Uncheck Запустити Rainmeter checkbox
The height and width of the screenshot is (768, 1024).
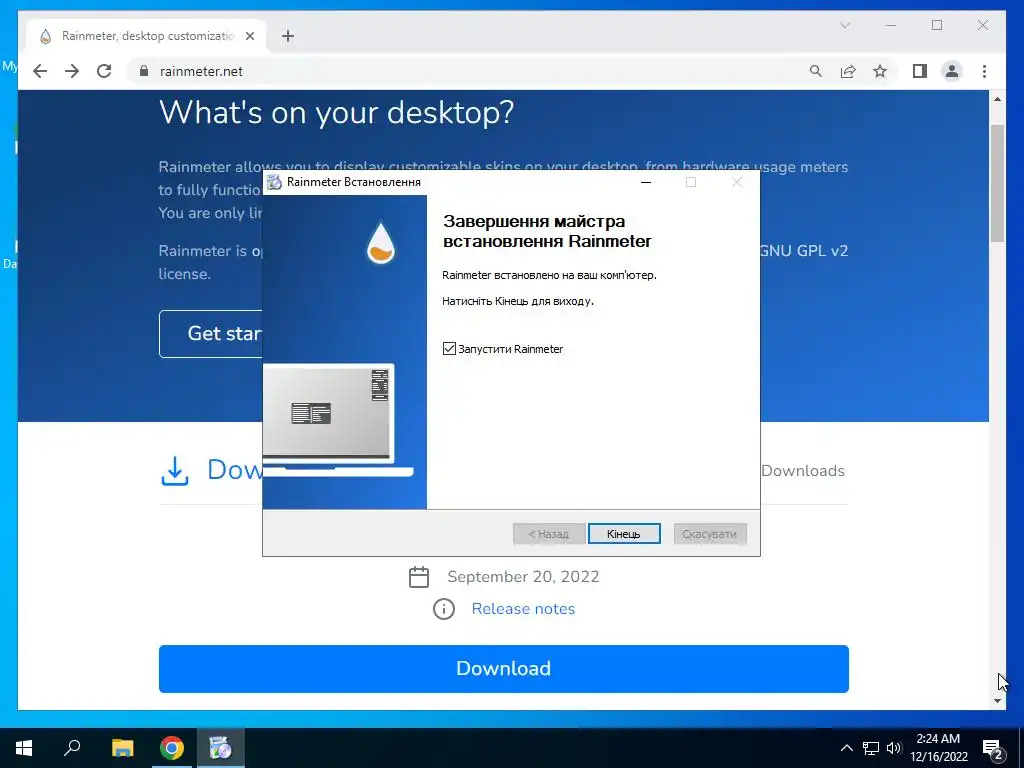point(449,349)
